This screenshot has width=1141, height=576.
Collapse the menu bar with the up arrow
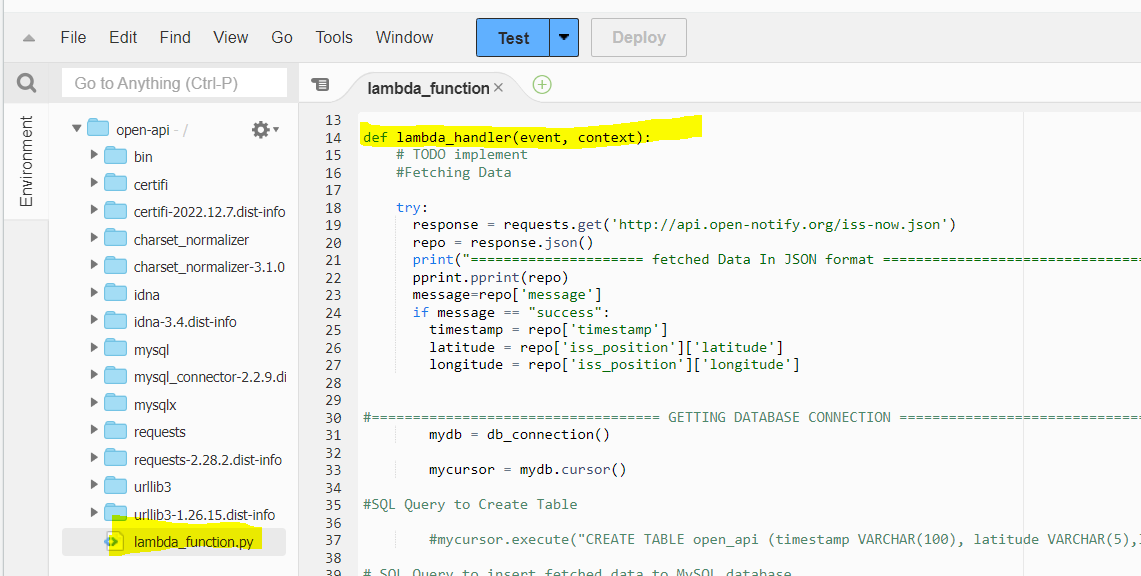(29, 38)
